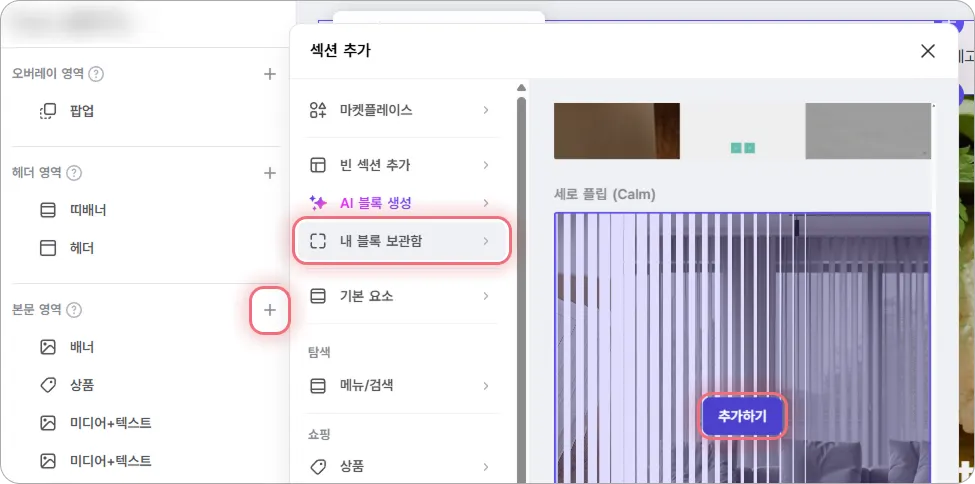Select the 헤더 row in 헤더 영역
This screenshot has width=975, height=484.
click(144, 248)
